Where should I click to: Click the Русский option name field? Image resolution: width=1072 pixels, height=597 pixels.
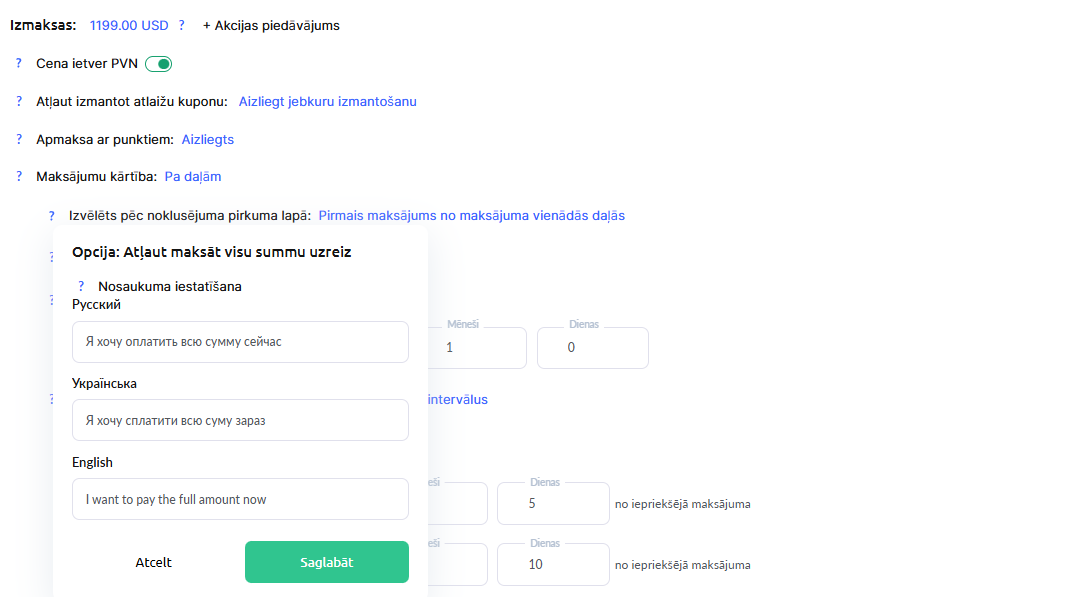240,342
